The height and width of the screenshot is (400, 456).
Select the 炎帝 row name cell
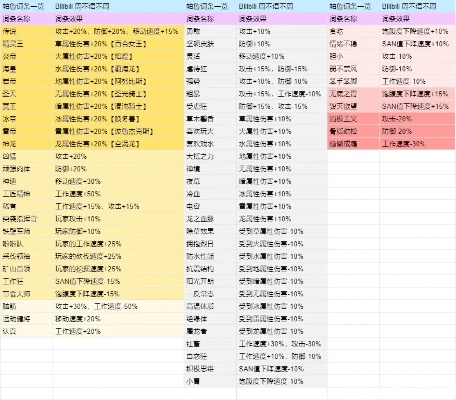pyautogui.click(x=26, y=56)
